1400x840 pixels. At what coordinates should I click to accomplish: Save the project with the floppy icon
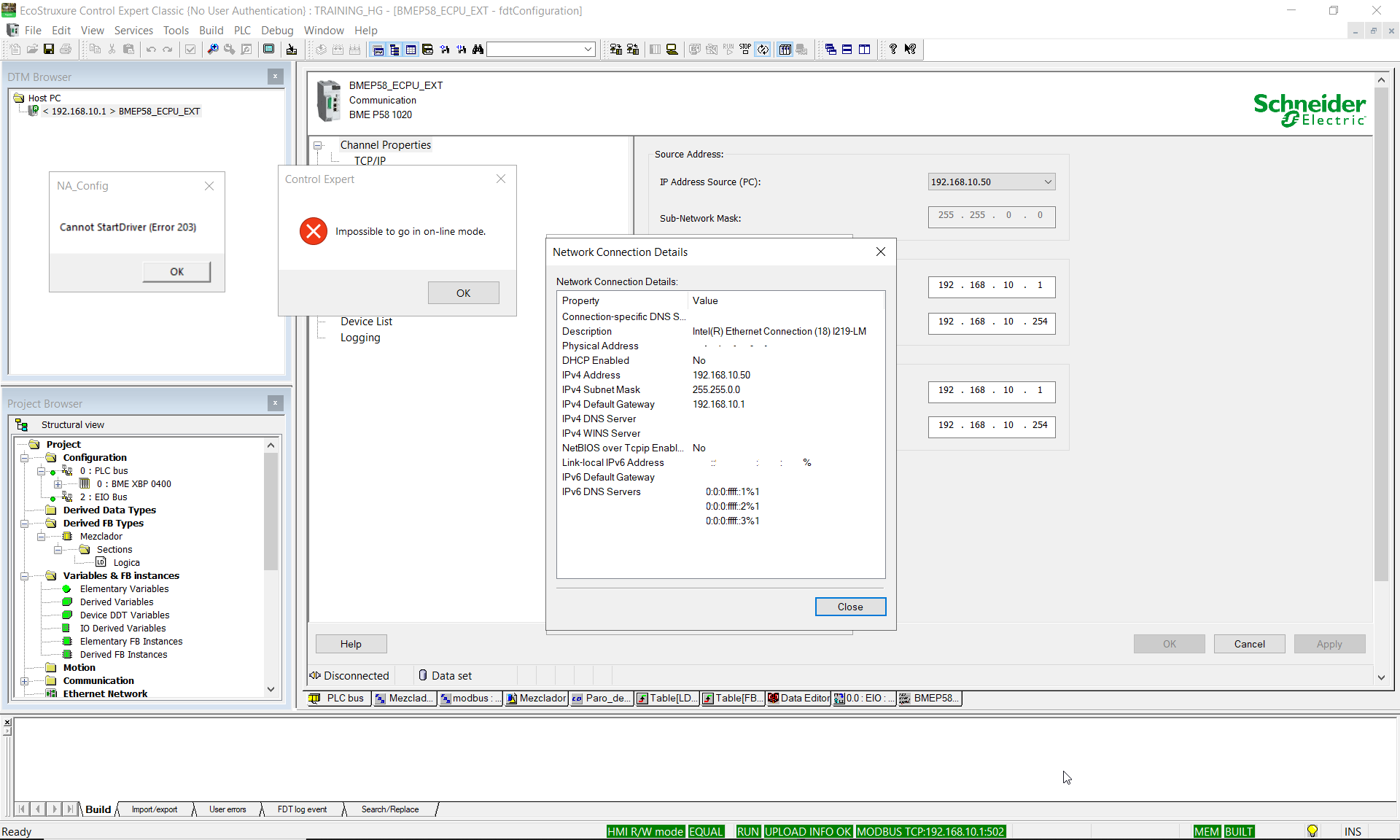[x=49, y=49]
